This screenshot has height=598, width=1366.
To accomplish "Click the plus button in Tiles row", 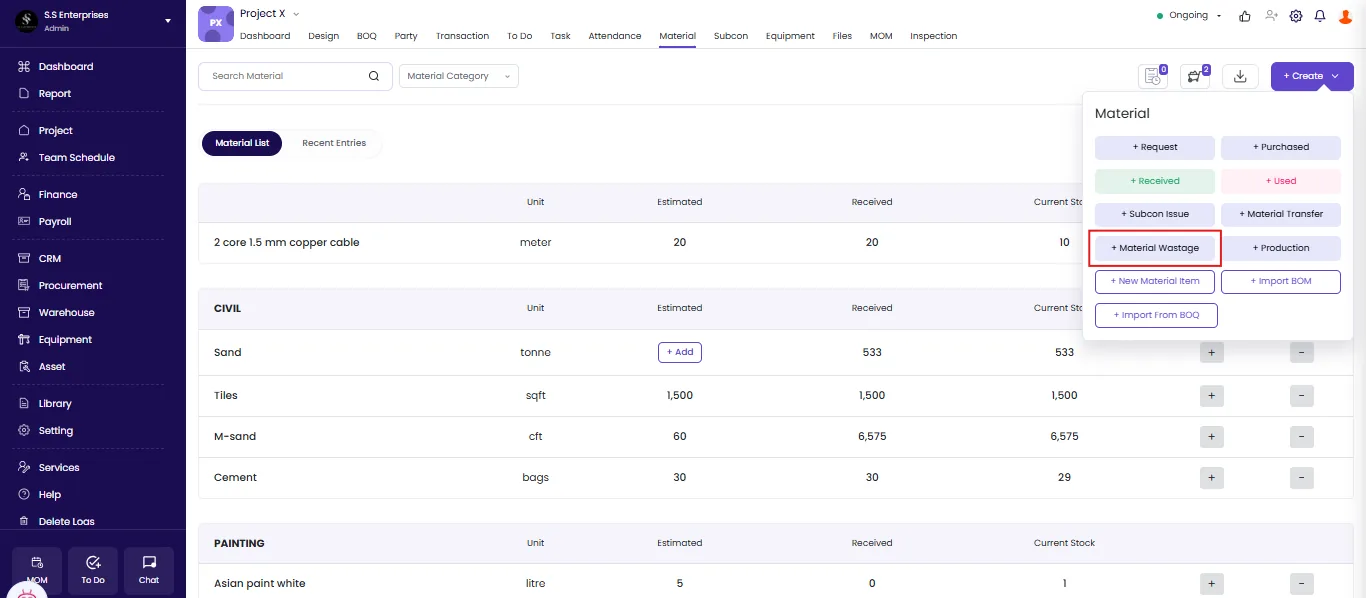I will pyautogui.click(x=1211, y=396).
